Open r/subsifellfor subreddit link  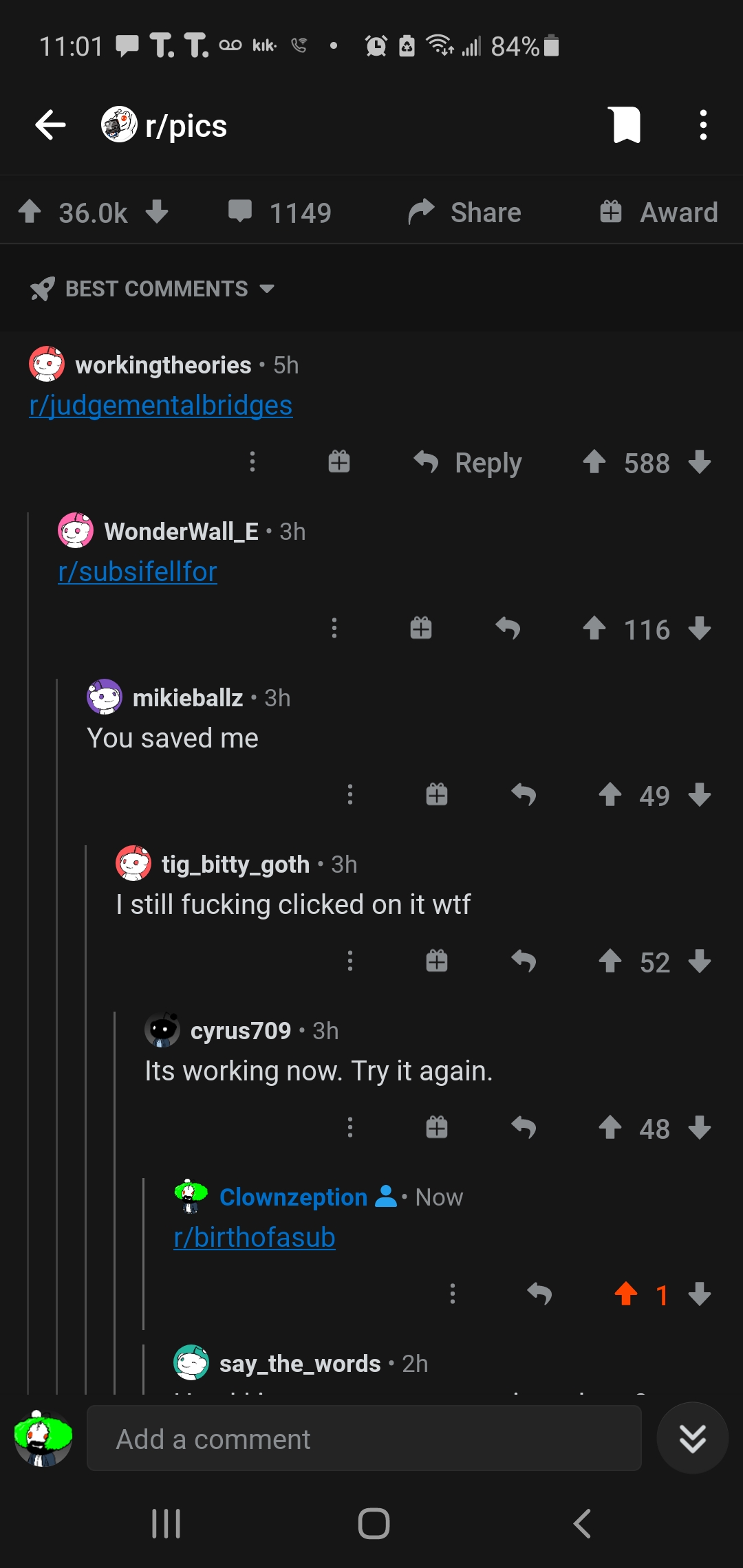coord(138,572)
